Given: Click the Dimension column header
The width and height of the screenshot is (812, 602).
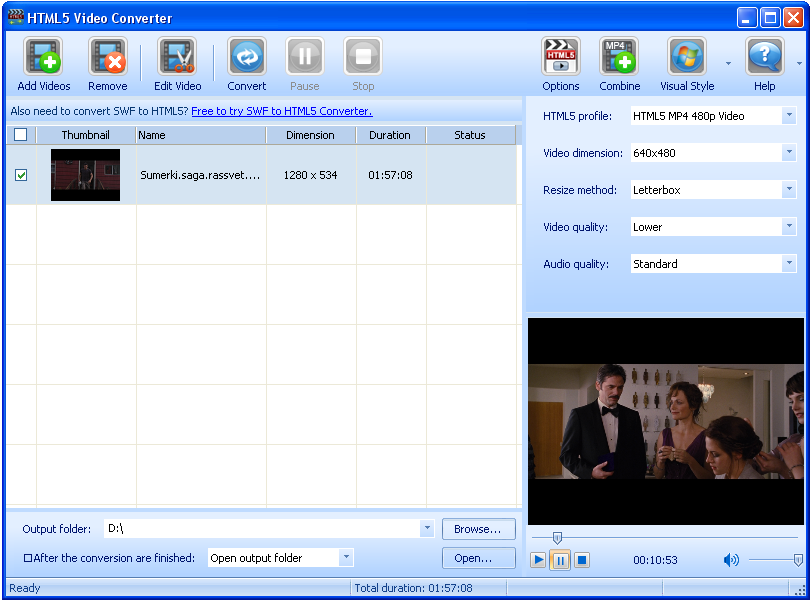Looking at the screenshot, I should coord(311,135).
